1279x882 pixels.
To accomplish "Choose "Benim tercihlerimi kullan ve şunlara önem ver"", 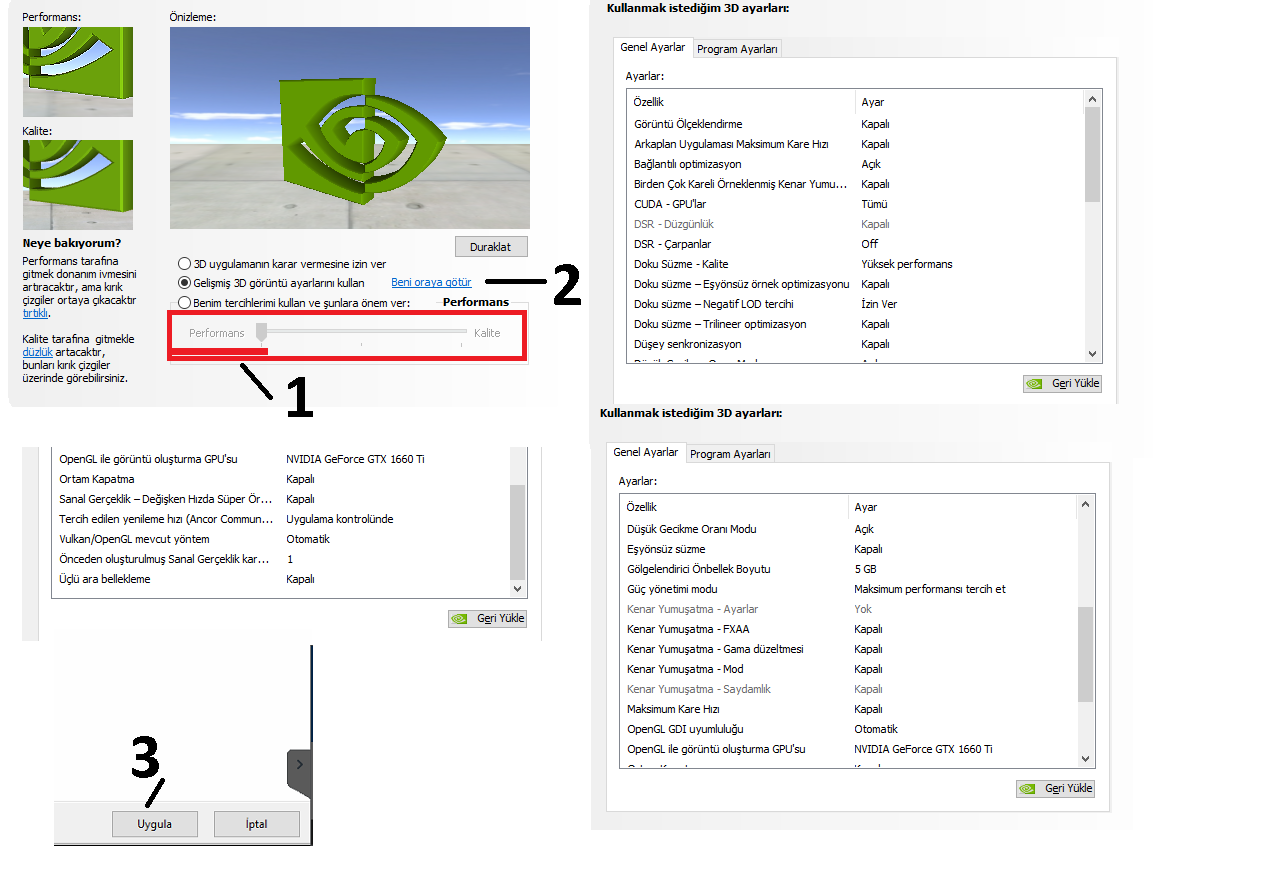I will tap(293, 303).
